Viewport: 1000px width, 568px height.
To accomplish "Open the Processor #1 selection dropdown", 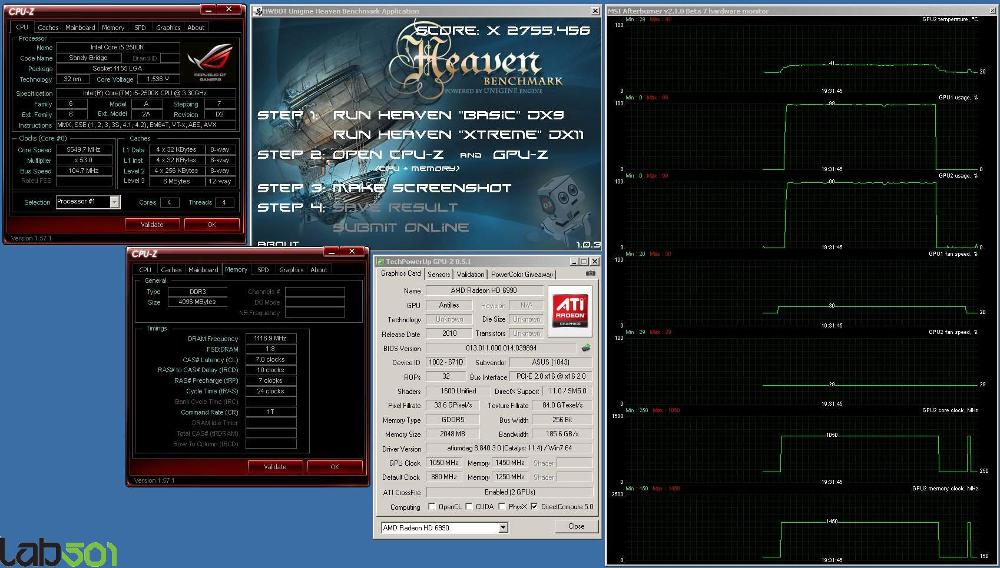I will [114, 201].
